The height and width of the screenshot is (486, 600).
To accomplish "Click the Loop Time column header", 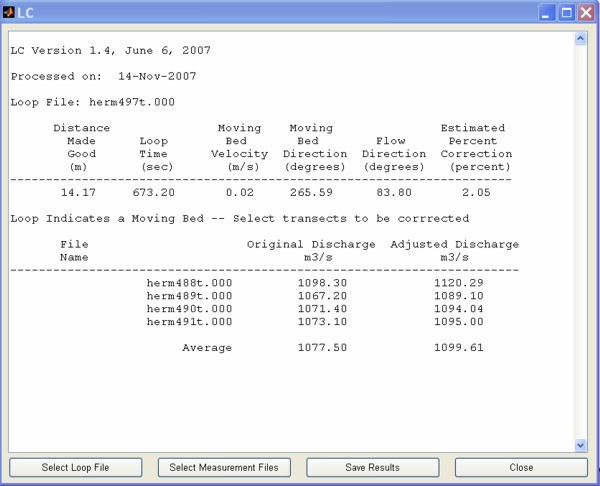I will [x=155, y=154].
